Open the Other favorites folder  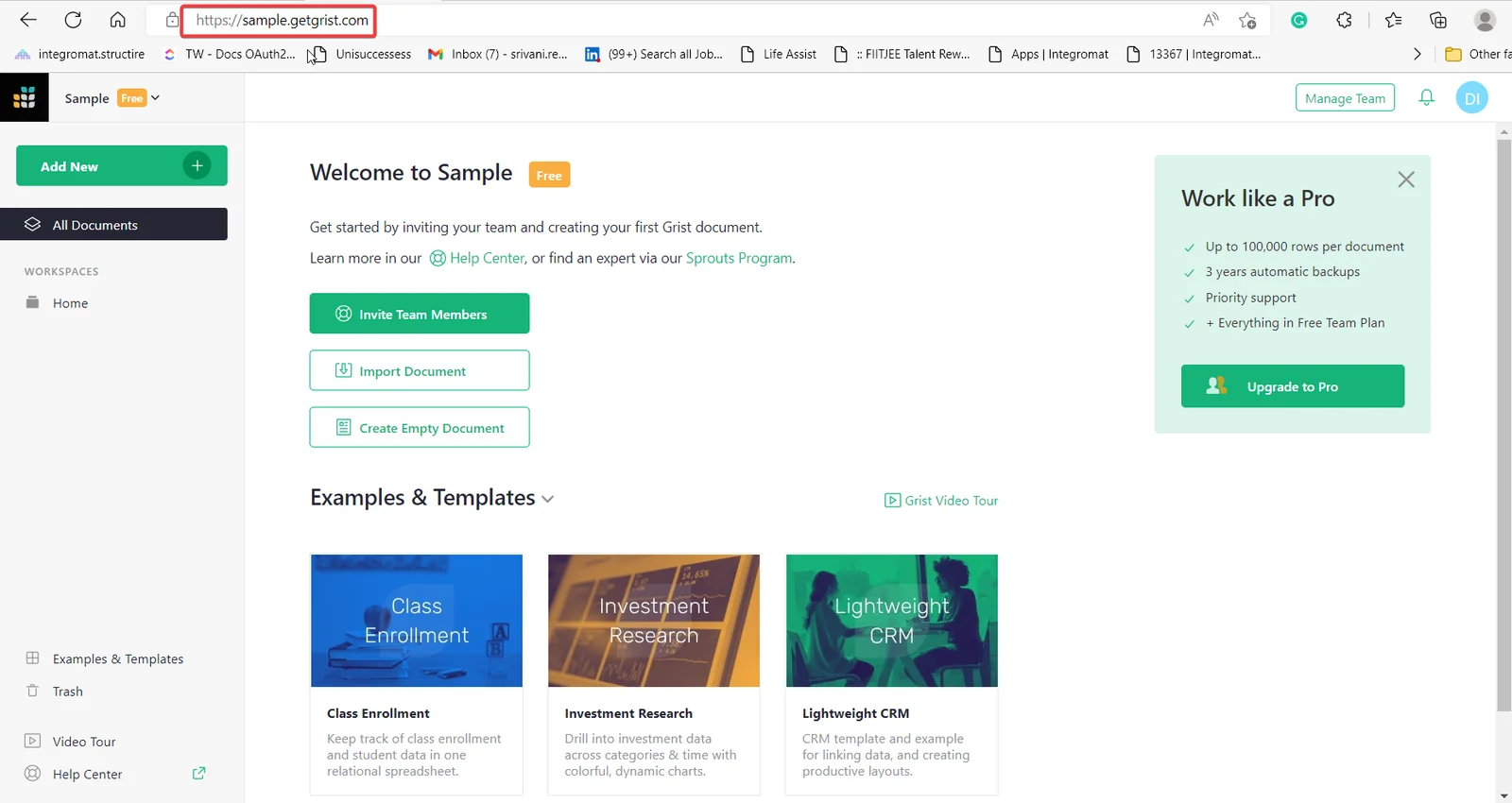click(x=1478, y=54)
